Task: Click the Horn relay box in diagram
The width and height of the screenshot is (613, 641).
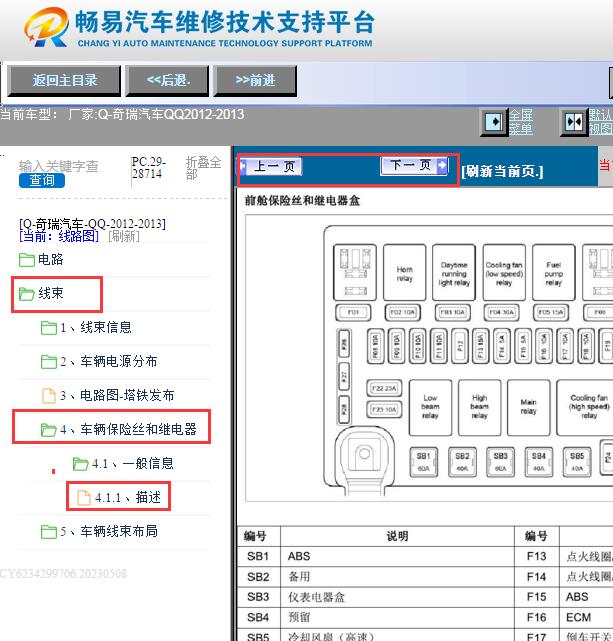Action: point(405,273)
